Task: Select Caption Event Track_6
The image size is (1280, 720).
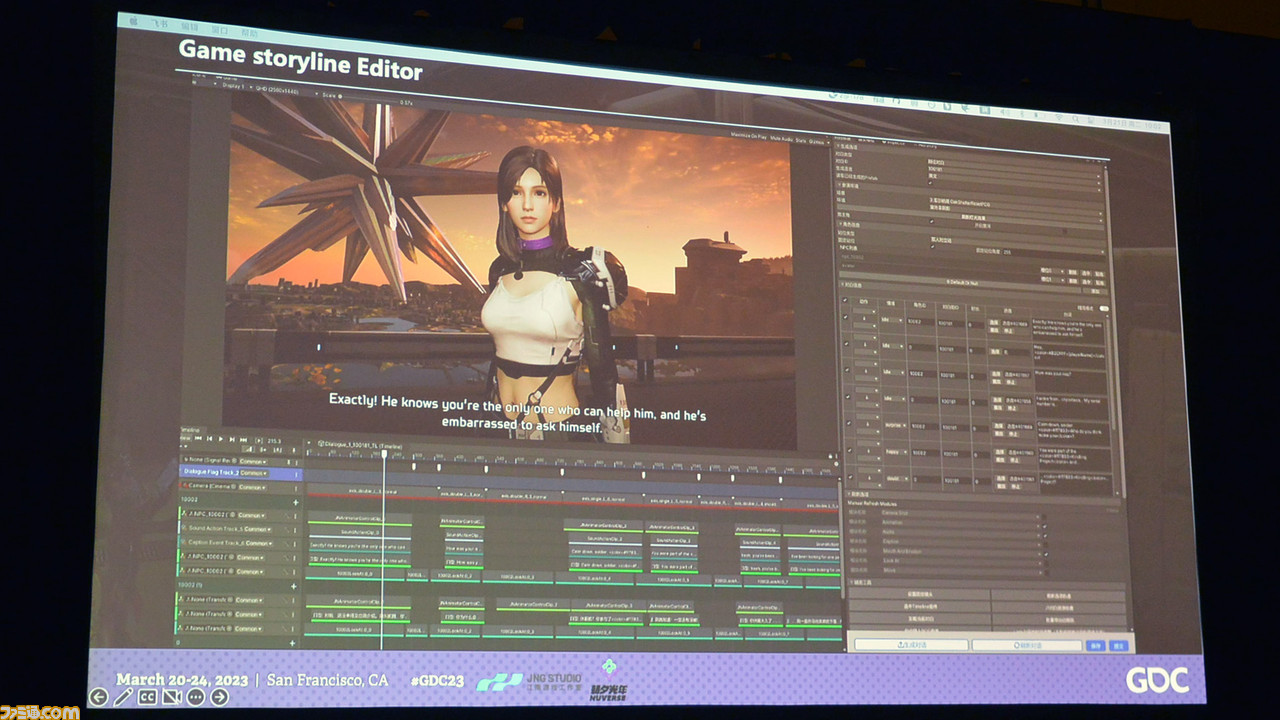Action: pyautogui.click(x=240, y=543)
